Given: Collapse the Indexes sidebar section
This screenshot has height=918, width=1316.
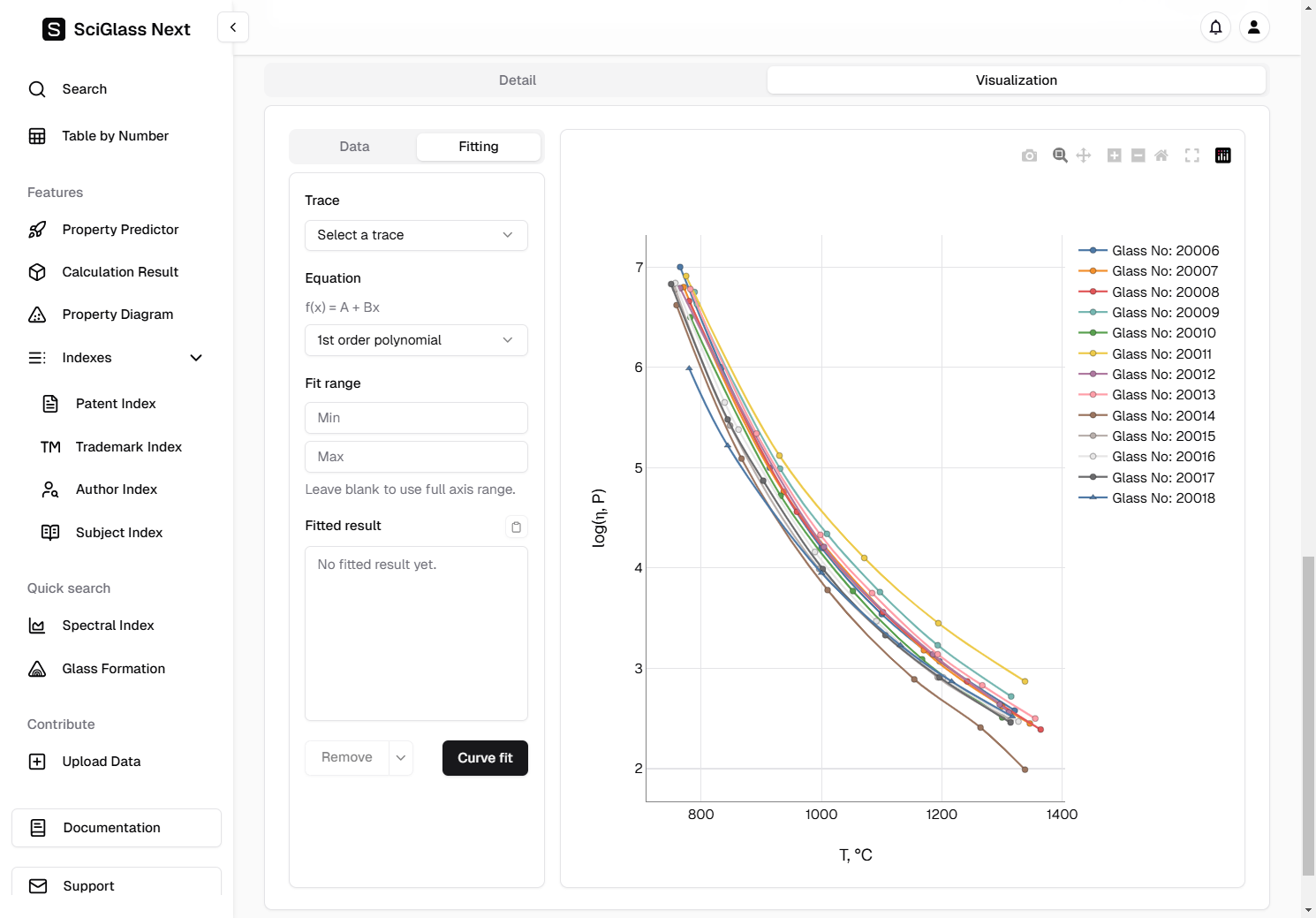Looking at the screenshot, I should coord(196,358).
